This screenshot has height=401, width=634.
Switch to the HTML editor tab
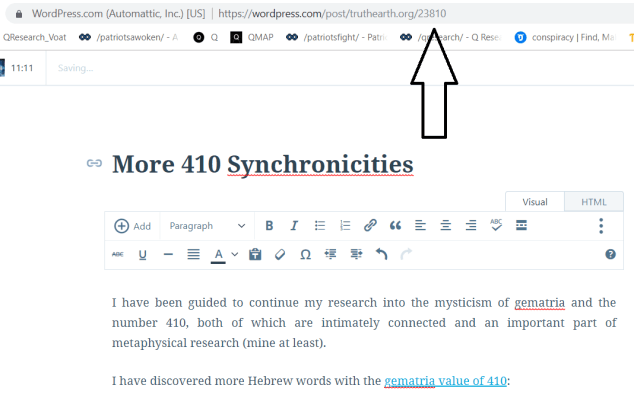click(x=594, y=202)
